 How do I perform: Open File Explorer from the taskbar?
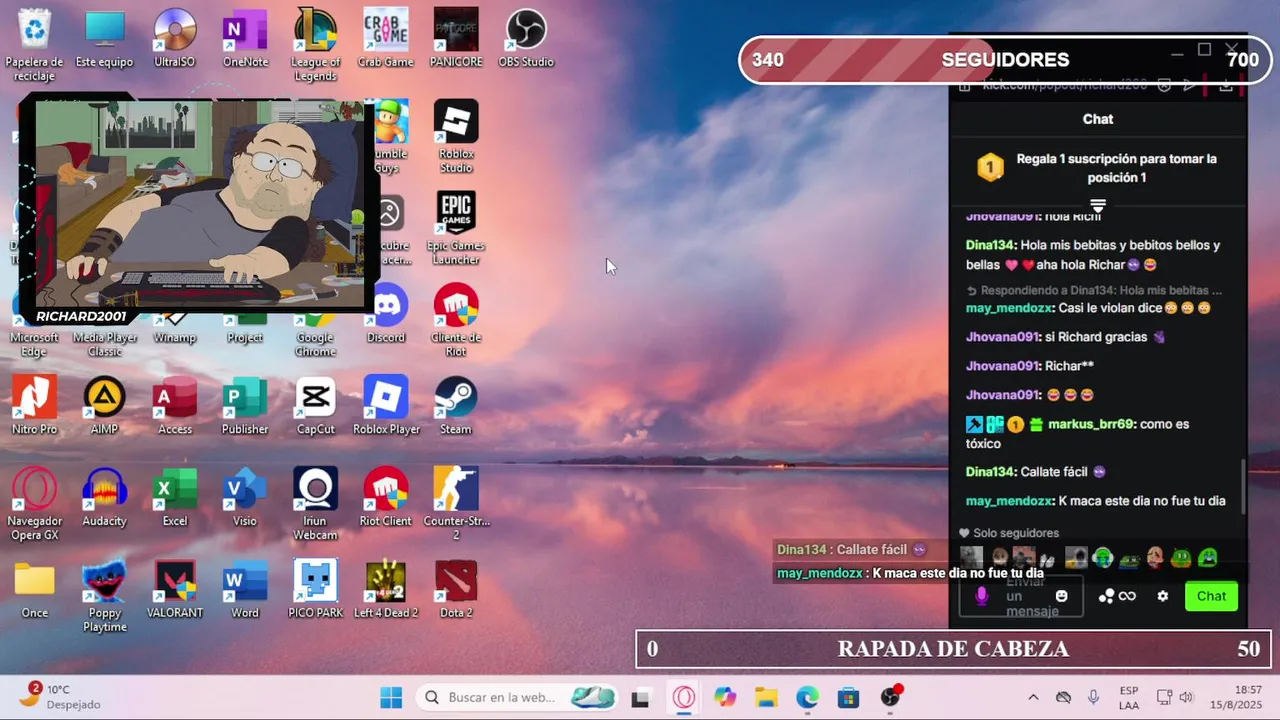click(x=766, y=697)
